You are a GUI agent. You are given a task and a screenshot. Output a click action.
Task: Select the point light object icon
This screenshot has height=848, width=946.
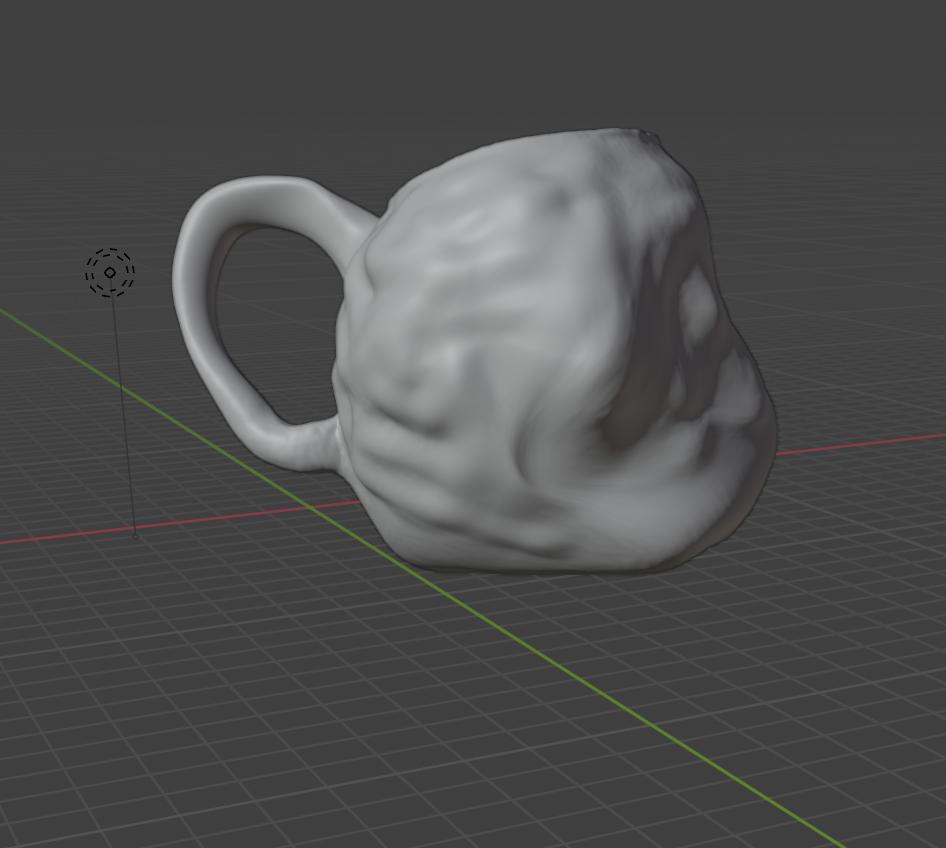[x=109, y=272]
